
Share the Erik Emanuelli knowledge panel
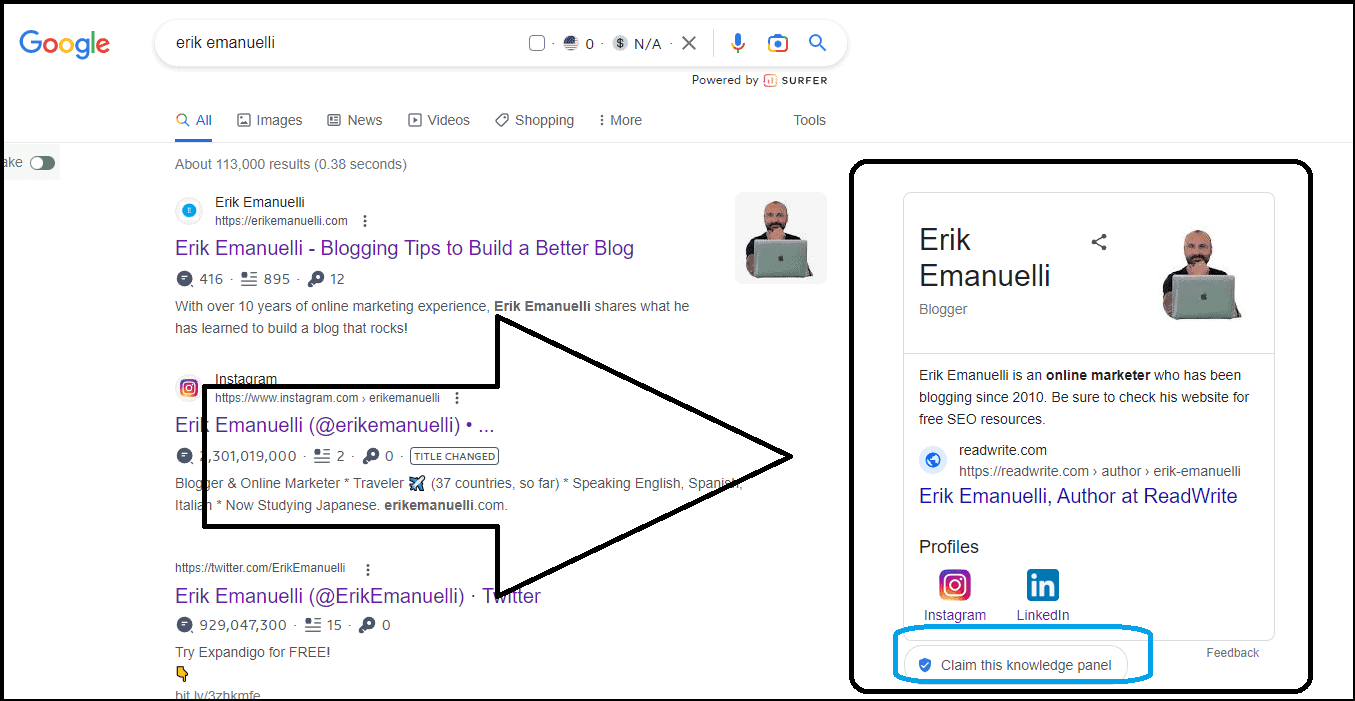click(1099, 242)
